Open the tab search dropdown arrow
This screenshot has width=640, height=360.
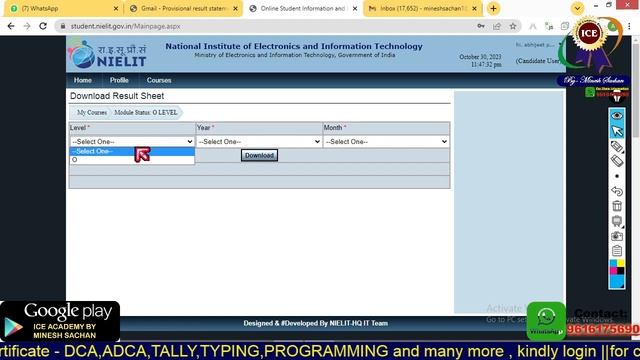click(x=577, y=8)
